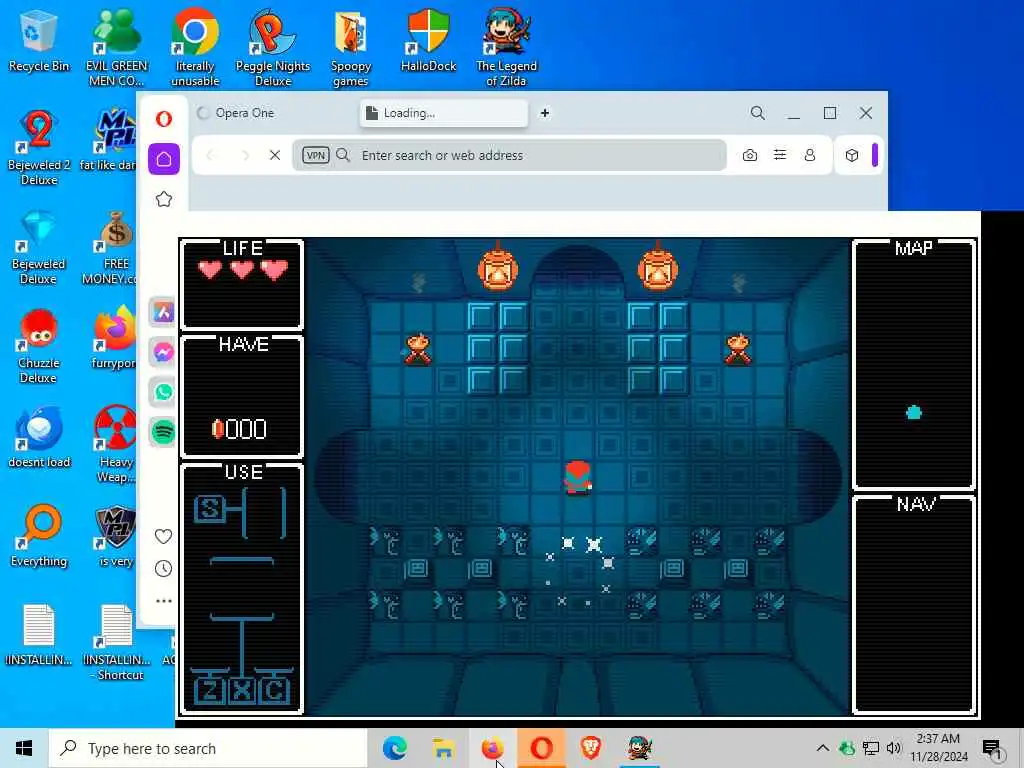
Task: Switch to the Opera One tab
Action: pos(273,113)
